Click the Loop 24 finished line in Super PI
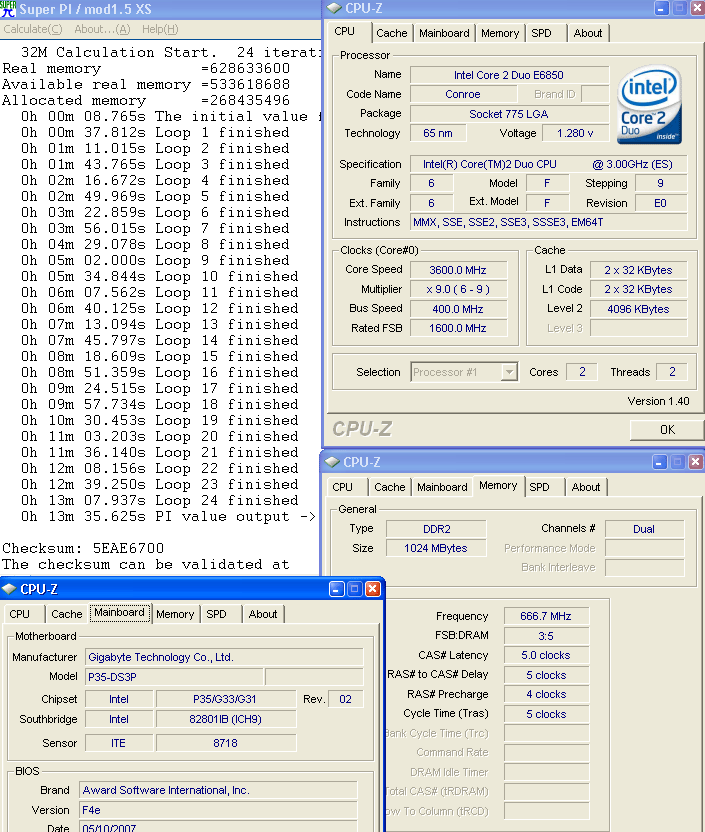The image size is (705, 832). [160, 500]
